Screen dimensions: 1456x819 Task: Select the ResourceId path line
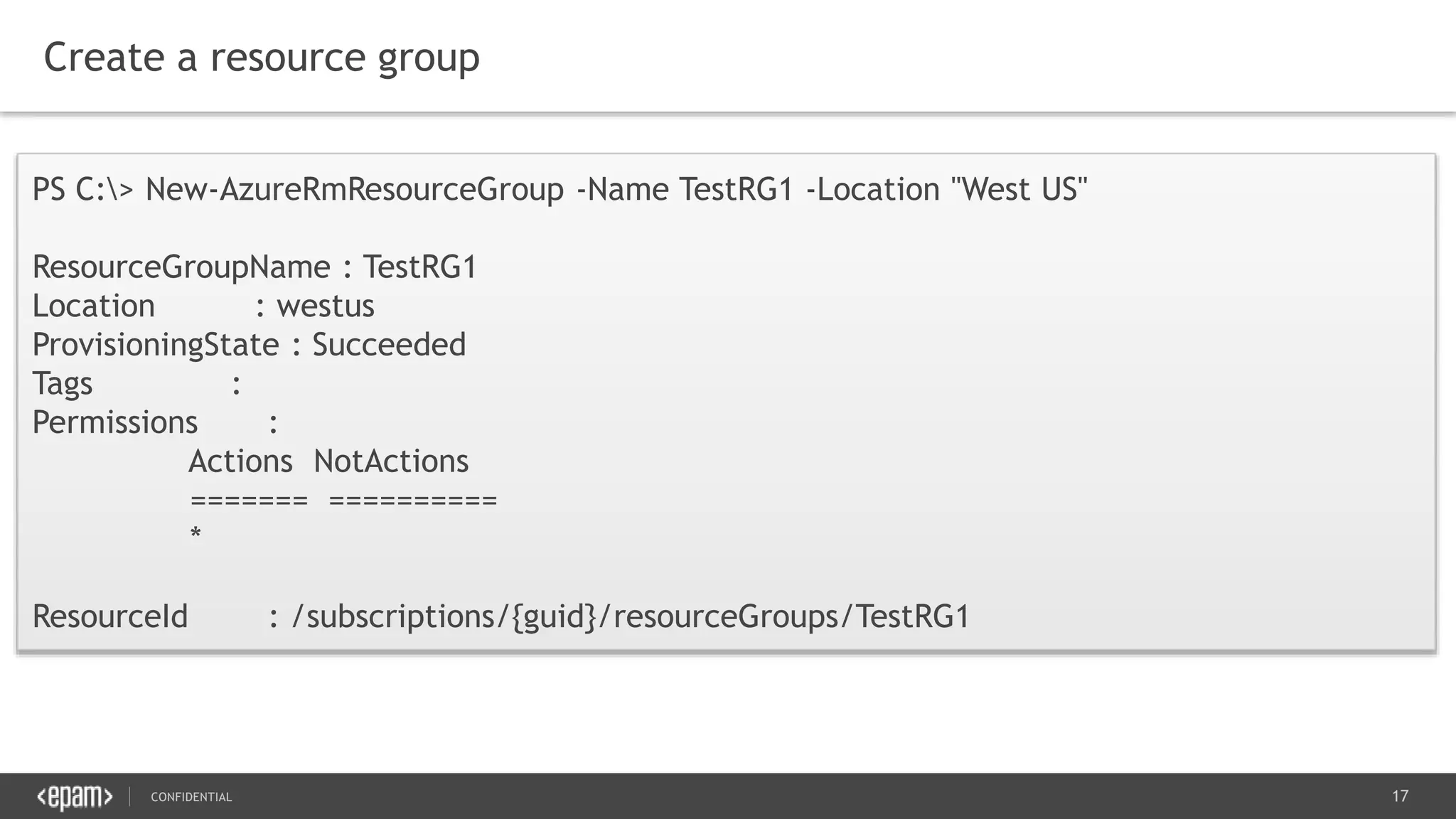pos(501,617)
